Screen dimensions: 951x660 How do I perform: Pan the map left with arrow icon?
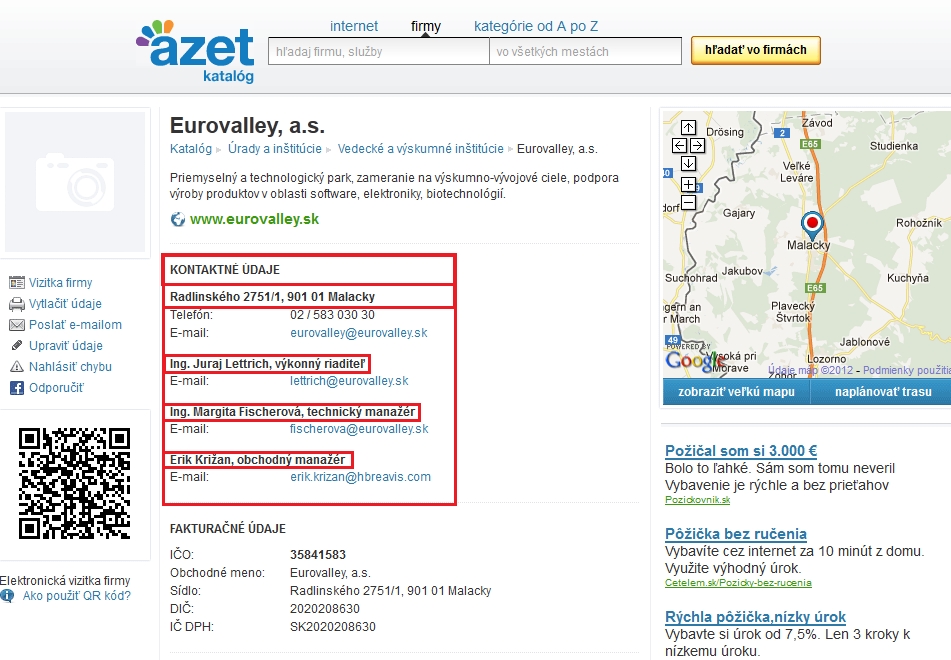[x=680, y=146]
